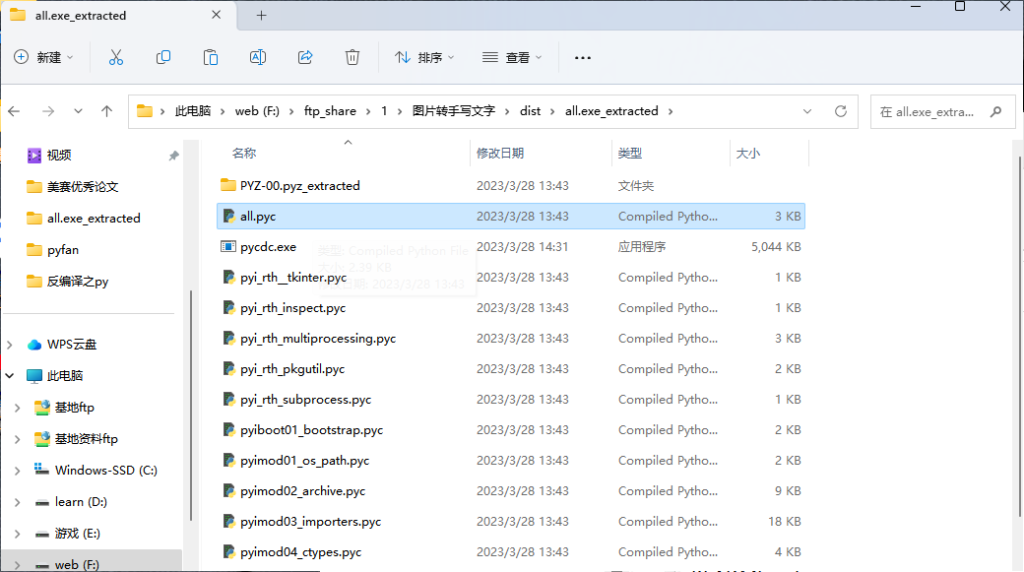Sort by 修改日期 column header
1024x572 pixels.
pyautogui.click(x=500, y=154)
